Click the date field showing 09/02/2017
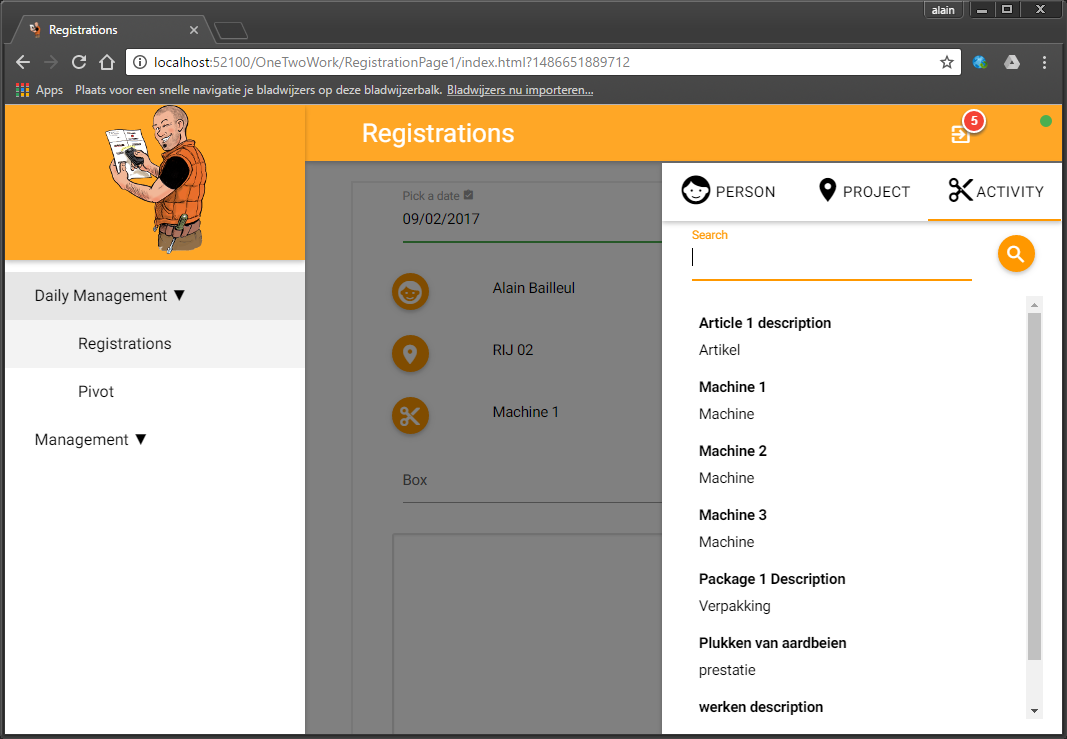Screen dimensions: 1067x739 pyautogui.click(x=532, y=219)
